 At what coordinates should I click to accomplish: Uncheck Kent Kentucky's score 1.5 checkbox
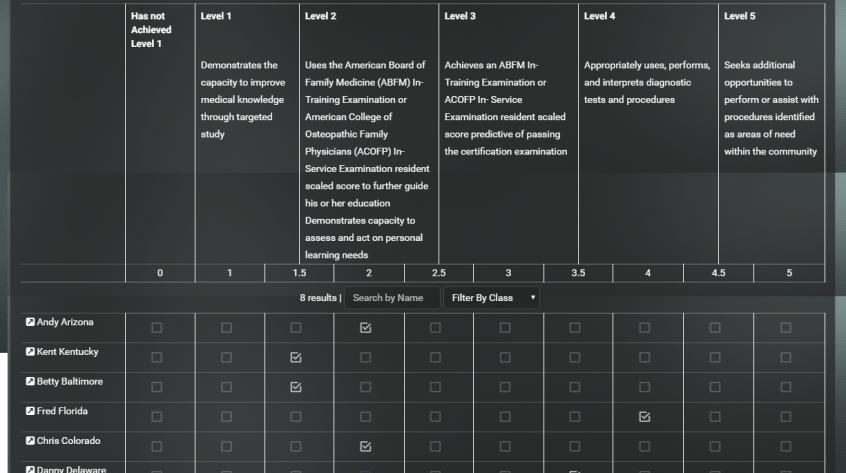click(x=296, y=357)
